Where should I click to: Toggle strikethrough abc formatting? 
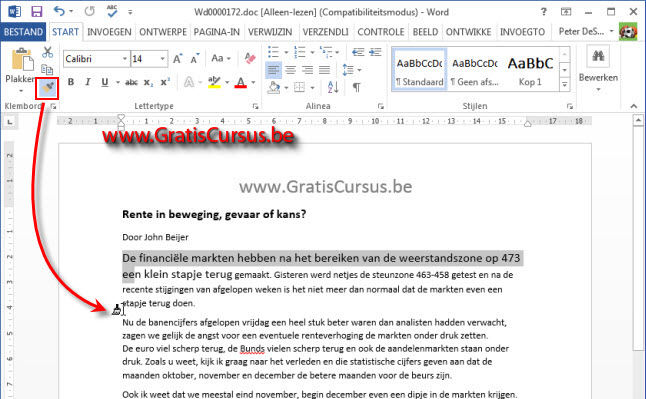click(131, 82)
